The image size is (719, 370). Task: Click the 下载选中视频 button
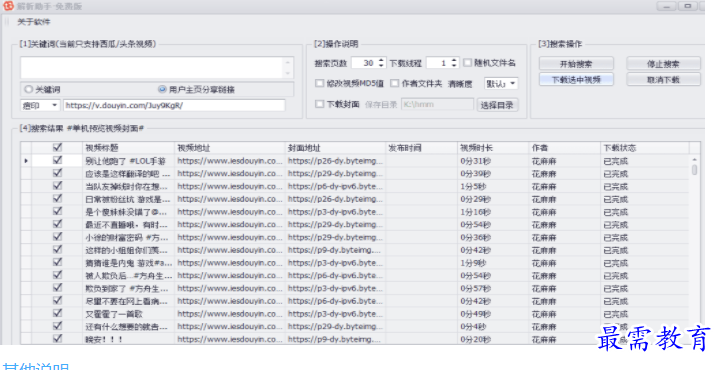(576, 79)
